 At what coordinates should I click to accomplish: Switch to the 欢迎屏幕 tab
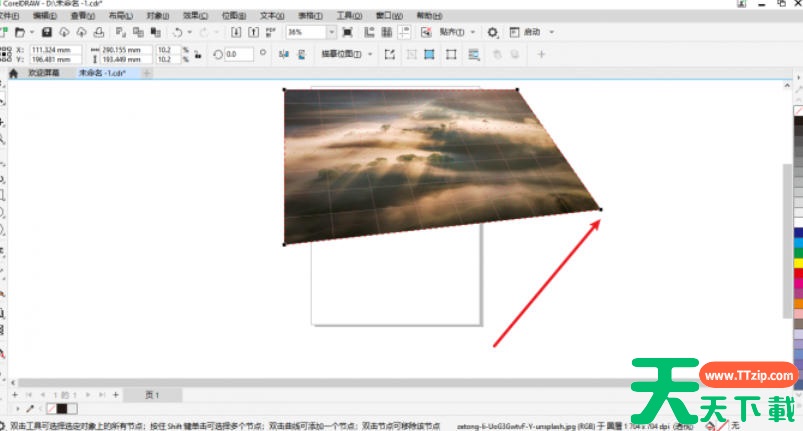tap(44, 73)
